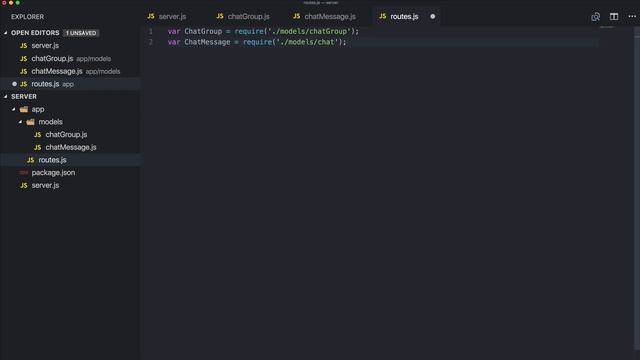Collapse the Open Editors section
Viewport: 640px width, 360px height.
tap(6, 33)
